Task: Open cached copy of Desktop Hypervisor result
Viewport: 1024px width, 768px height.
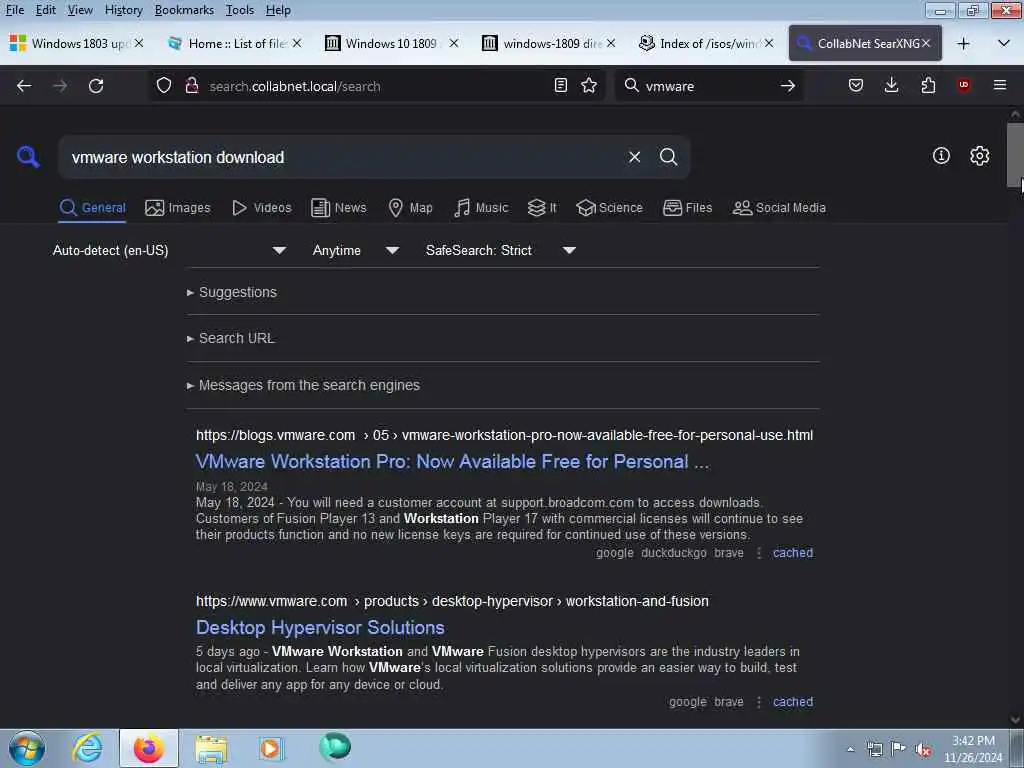Action: [x=793, y=702]
